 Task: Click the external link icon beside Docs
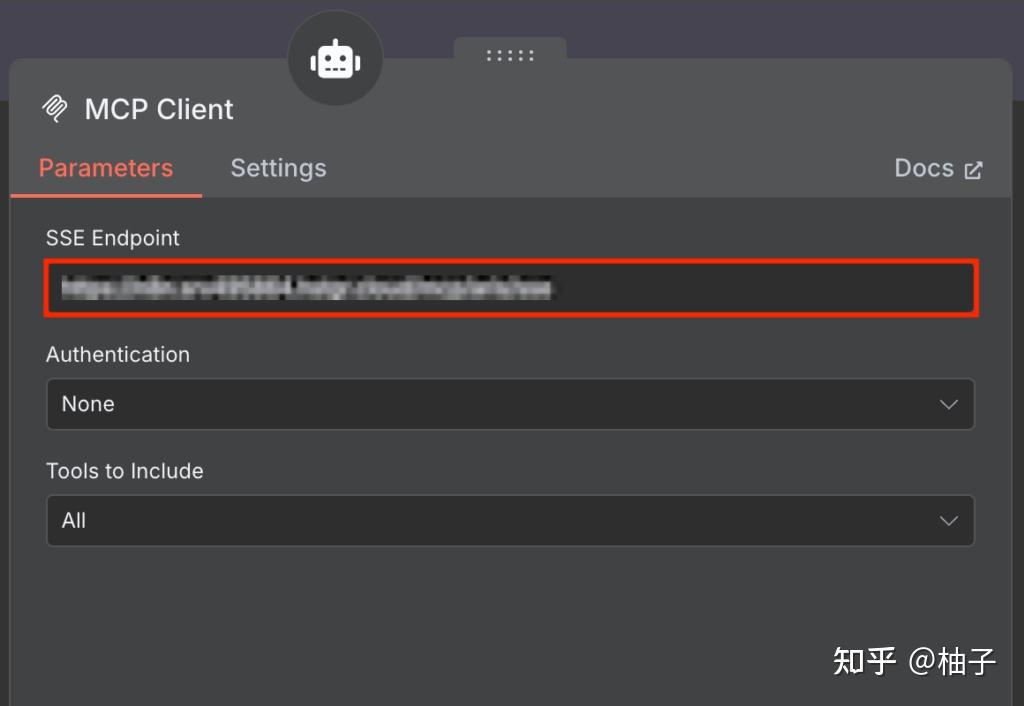tap(973, 170)
